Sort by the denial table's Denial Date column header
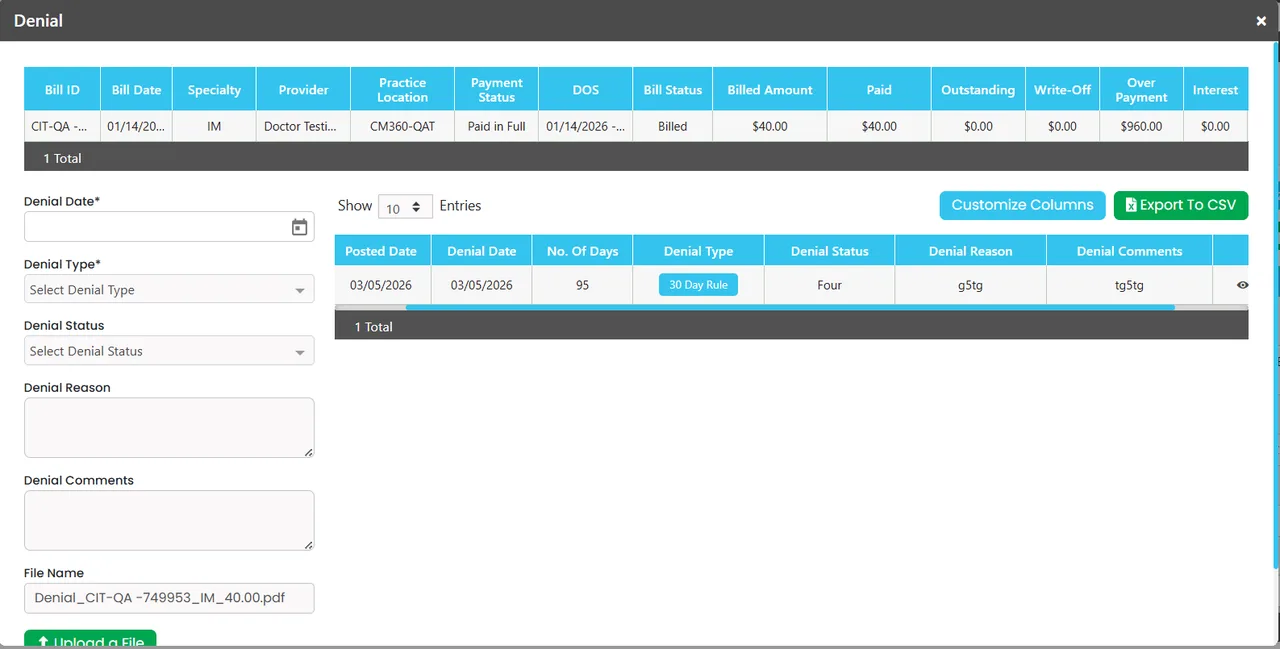The height and width of the screenshot is (649, 1280). coord(482,251)
